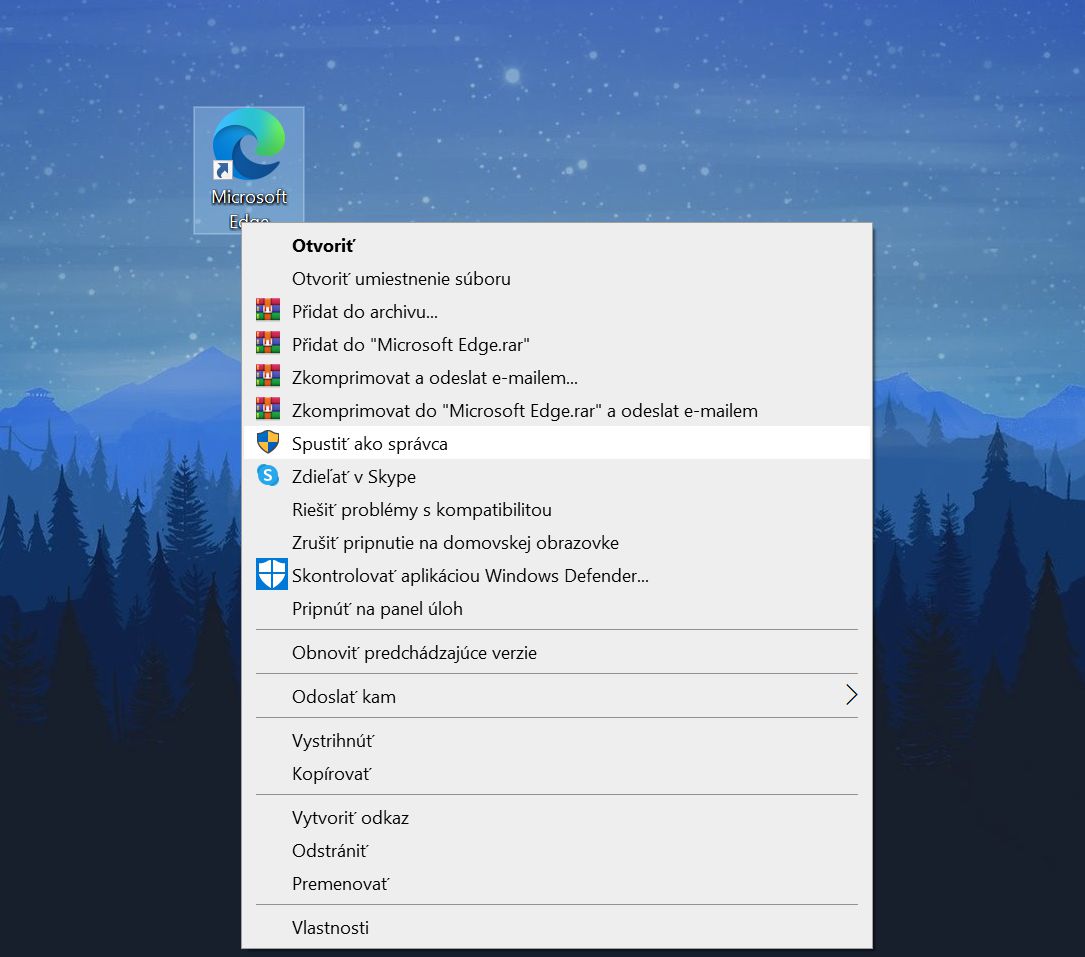The height and width of the screenshot is (957, 1085).
Task: Click the Windows Defender shield icon
Action: (271, 574)
